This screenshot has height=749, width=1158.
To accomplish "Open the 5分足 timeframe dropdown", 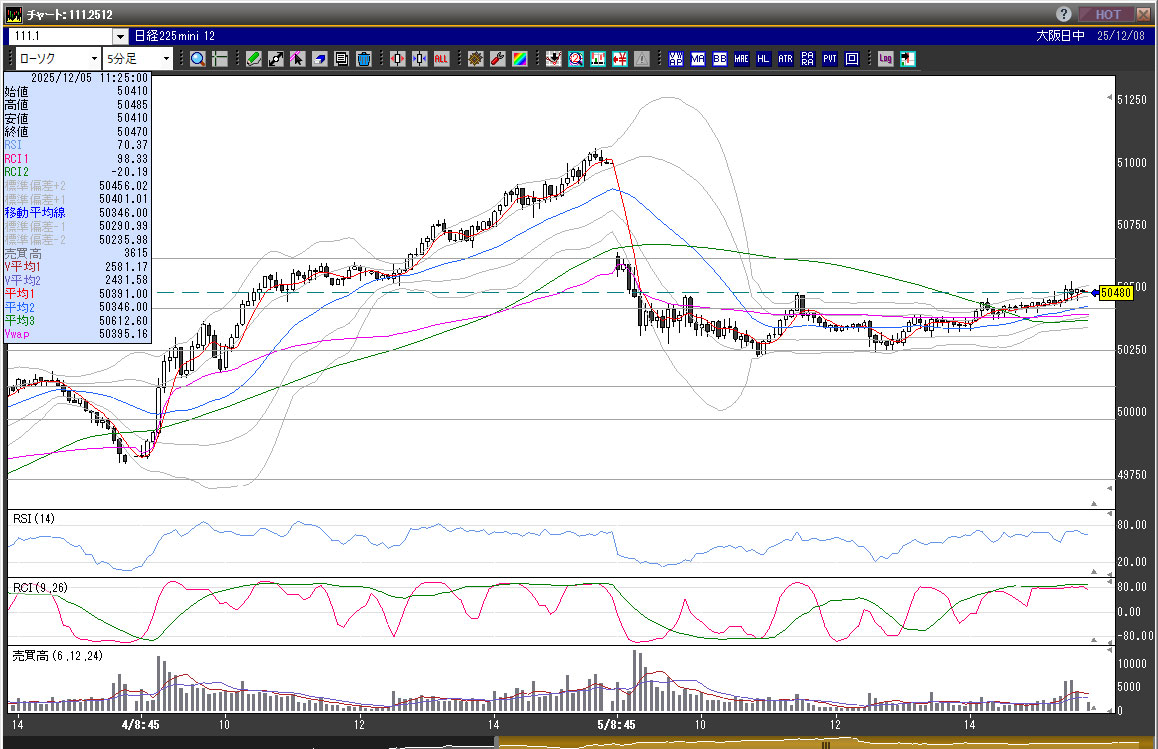I will click(x=139, y=59).
